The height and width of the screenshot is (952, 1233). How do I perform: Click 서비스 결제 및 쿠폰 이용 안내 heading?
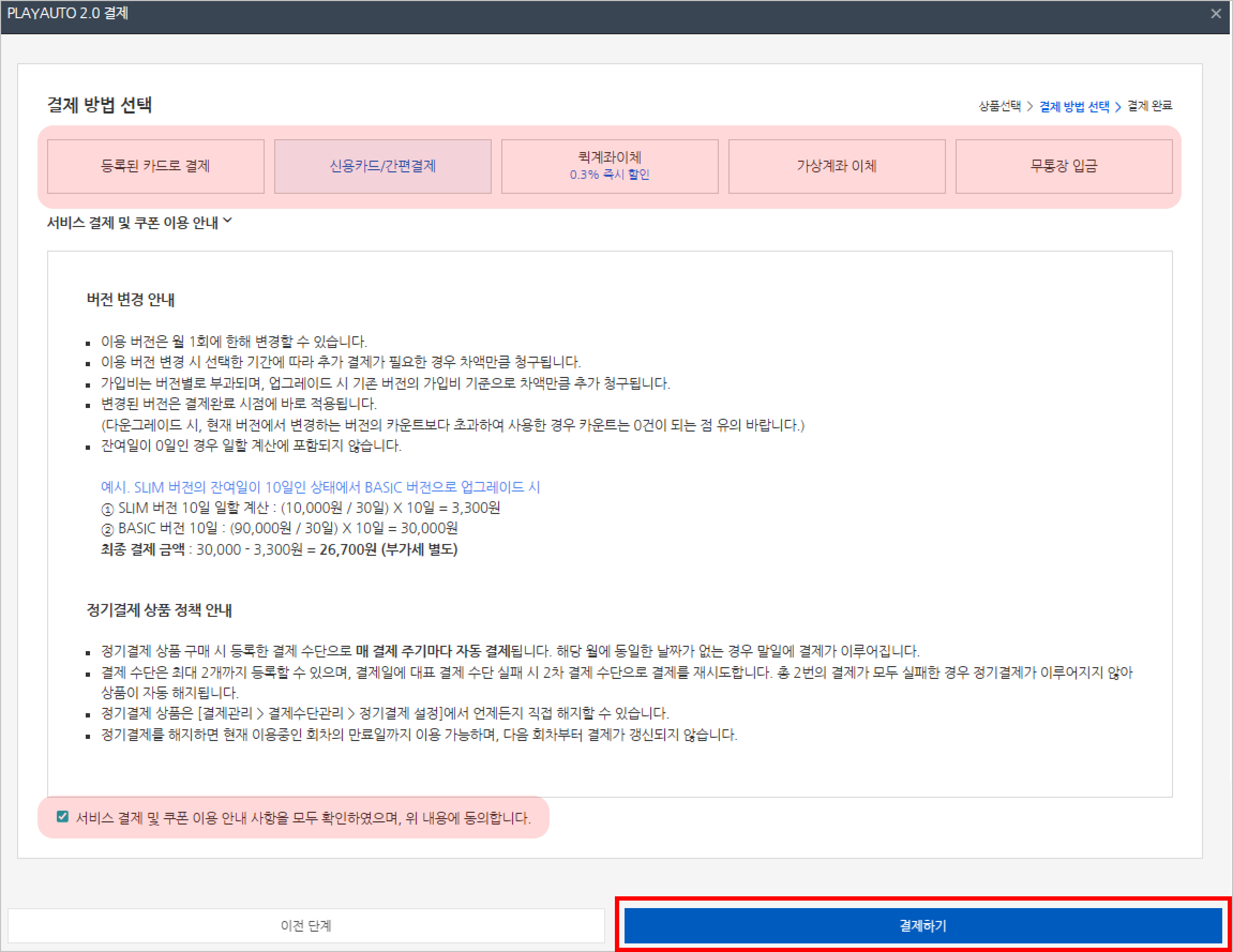pos(132,223)
